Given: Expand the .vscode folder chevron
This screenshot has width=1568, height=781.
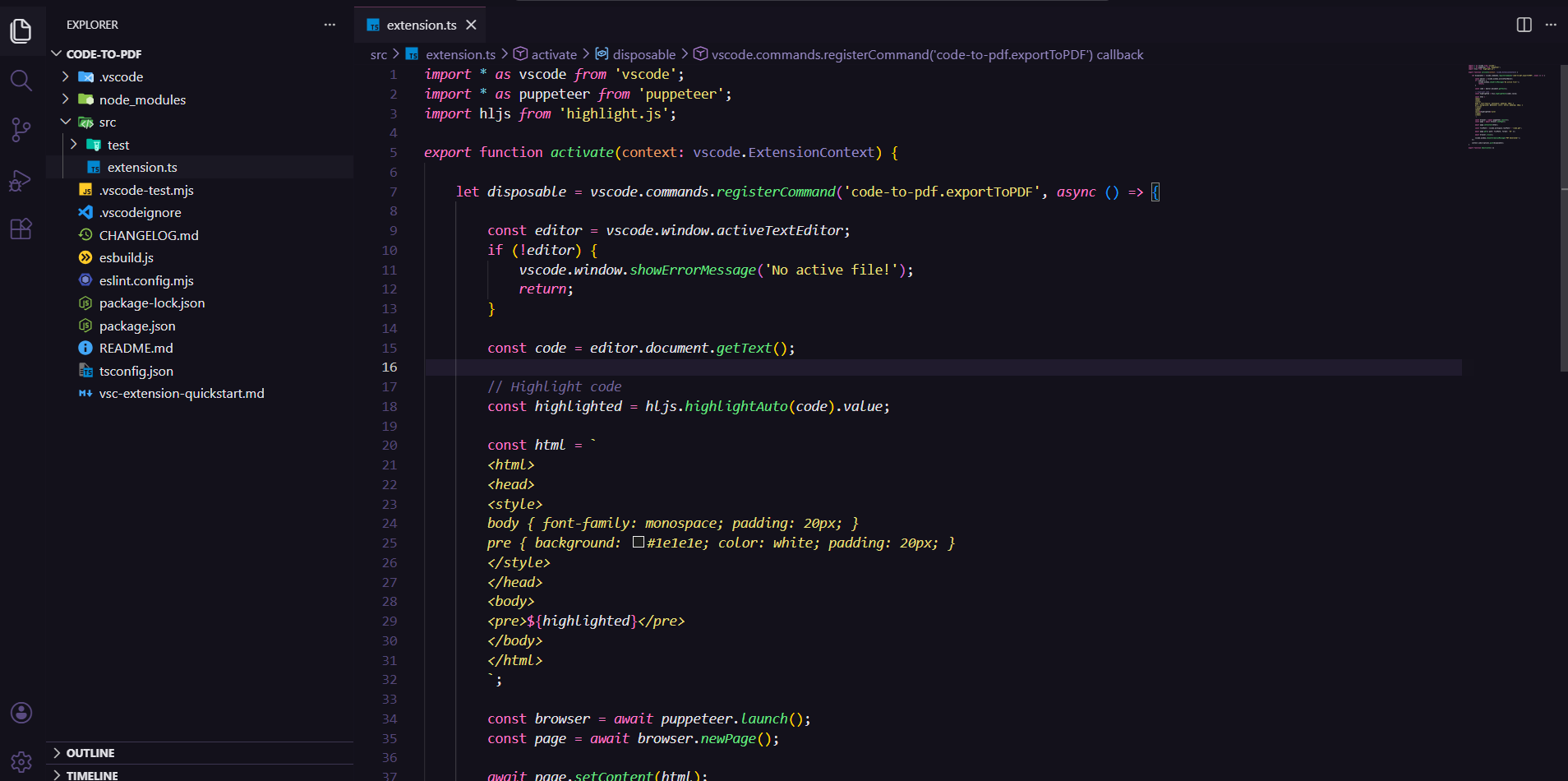Looking at the screenshot, I should pos(65,76).
